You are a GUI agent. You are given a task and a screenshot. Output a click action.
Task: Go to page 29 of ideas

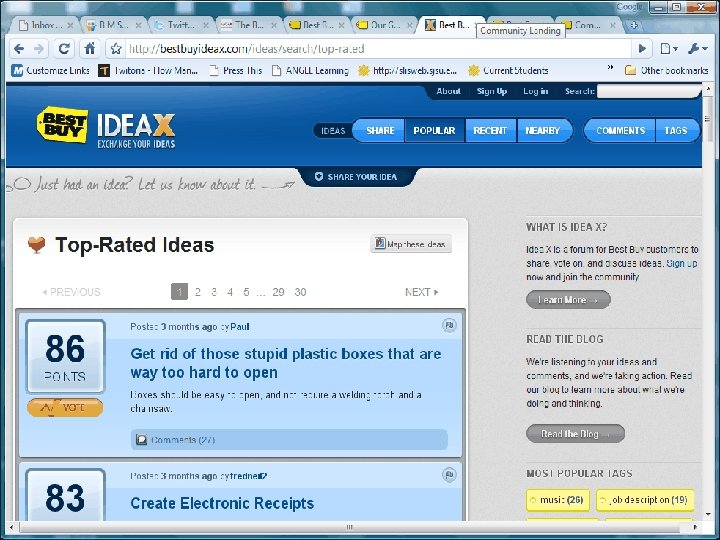coord(278,292)
